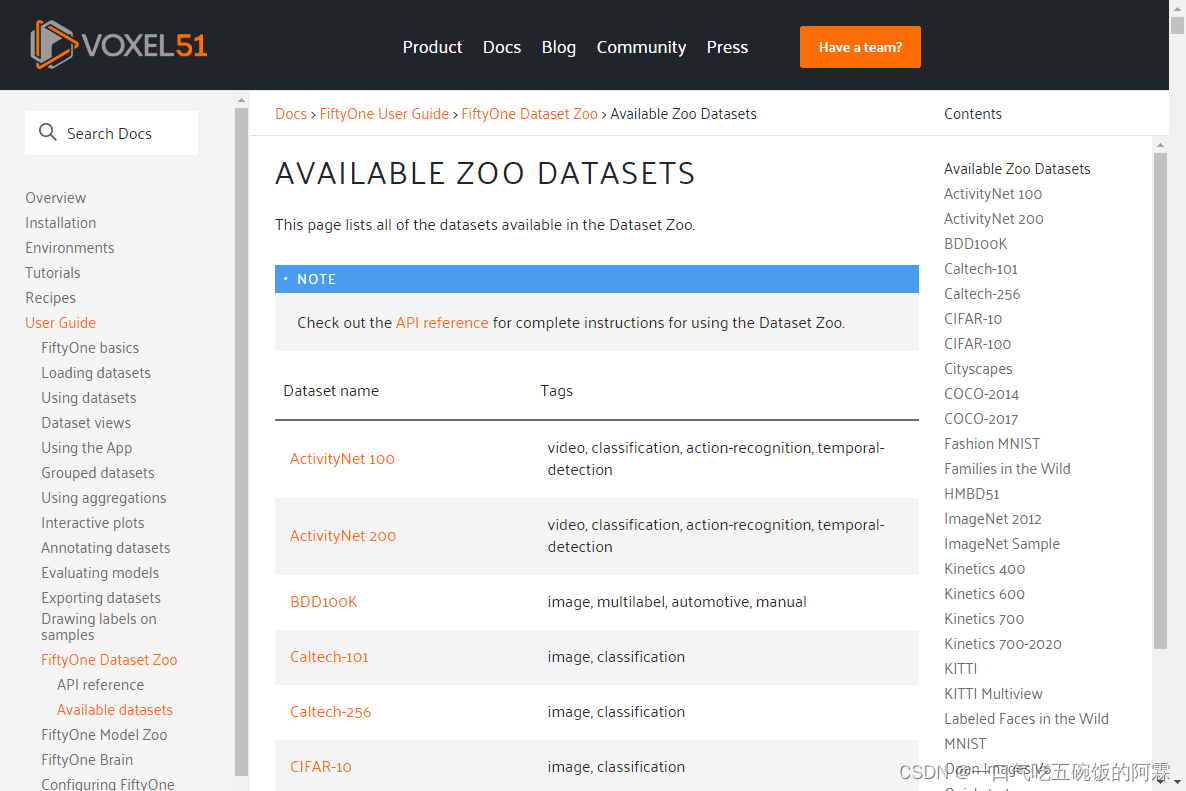
Task: Open Evaluating models in the sidebar
Action: click(x=100, y=572)
